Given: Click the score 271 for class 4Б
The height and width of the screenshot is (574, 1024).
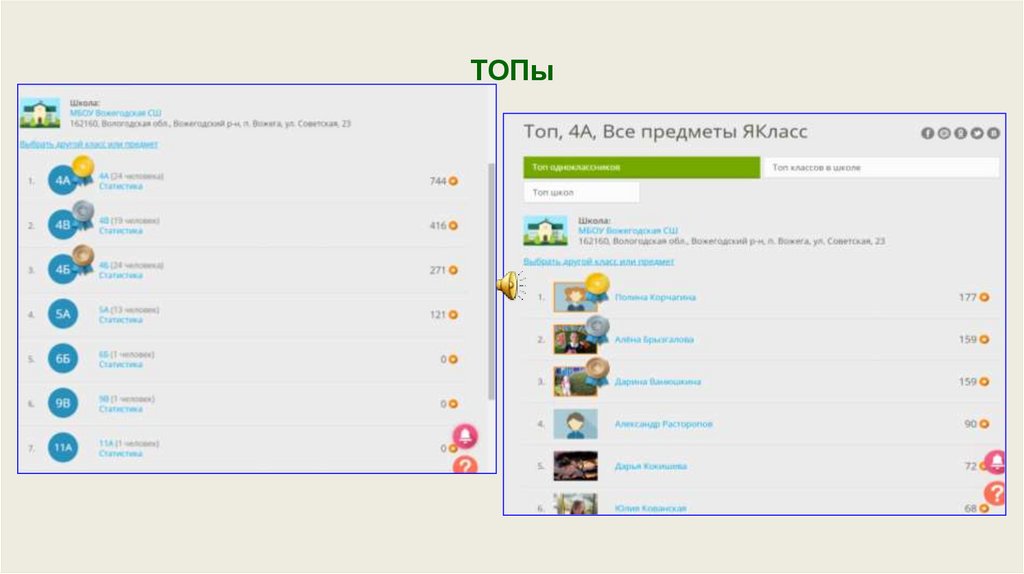Looking at the screenshot, I should point(438,270).
